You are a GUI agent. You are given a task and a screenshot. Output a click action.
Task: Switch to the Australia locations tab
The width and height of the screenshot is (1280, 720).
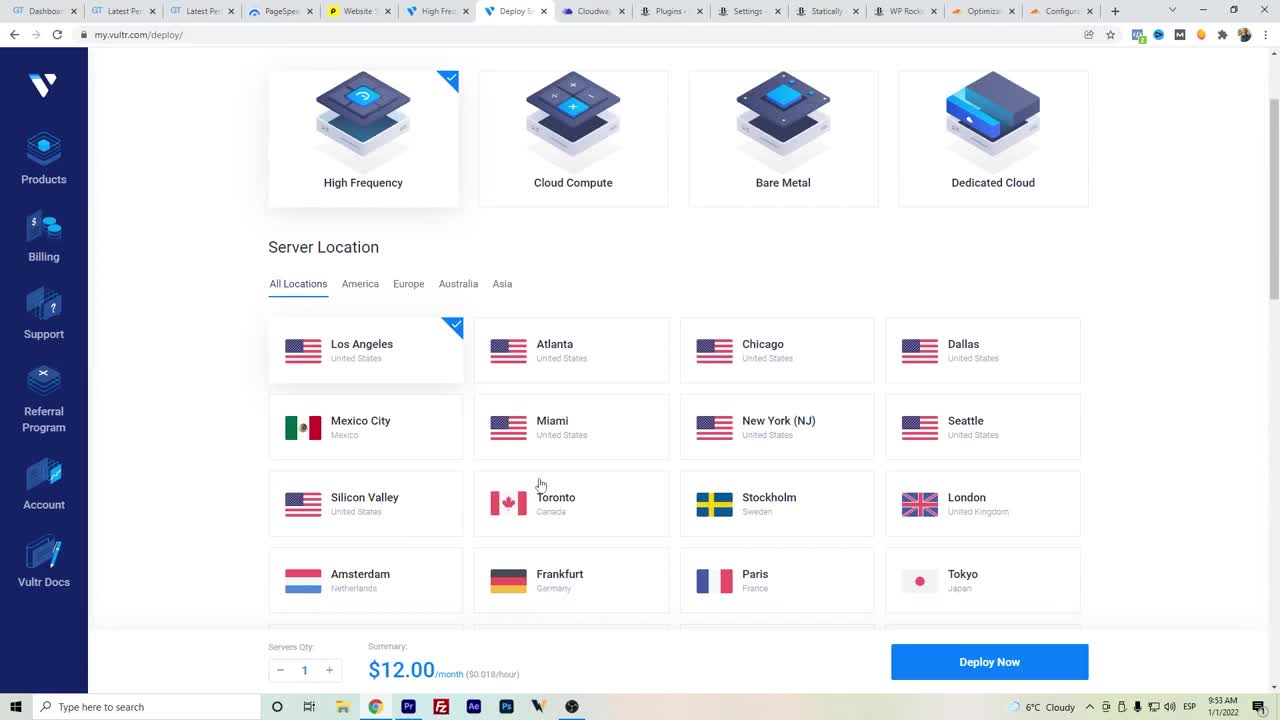(x=458, y=284)
